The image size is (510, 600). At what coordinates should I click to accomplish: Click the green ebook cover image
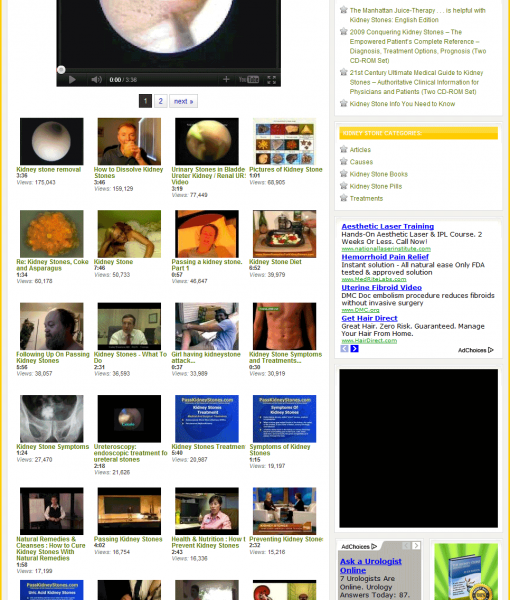coord(466,572)
